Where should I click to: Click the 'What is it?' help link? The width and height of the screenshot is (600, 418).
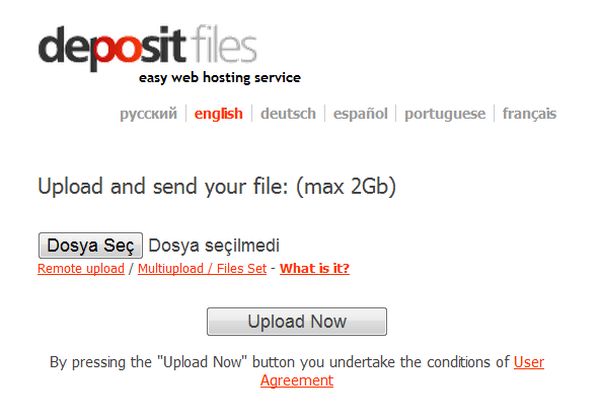tap(315, 269)
